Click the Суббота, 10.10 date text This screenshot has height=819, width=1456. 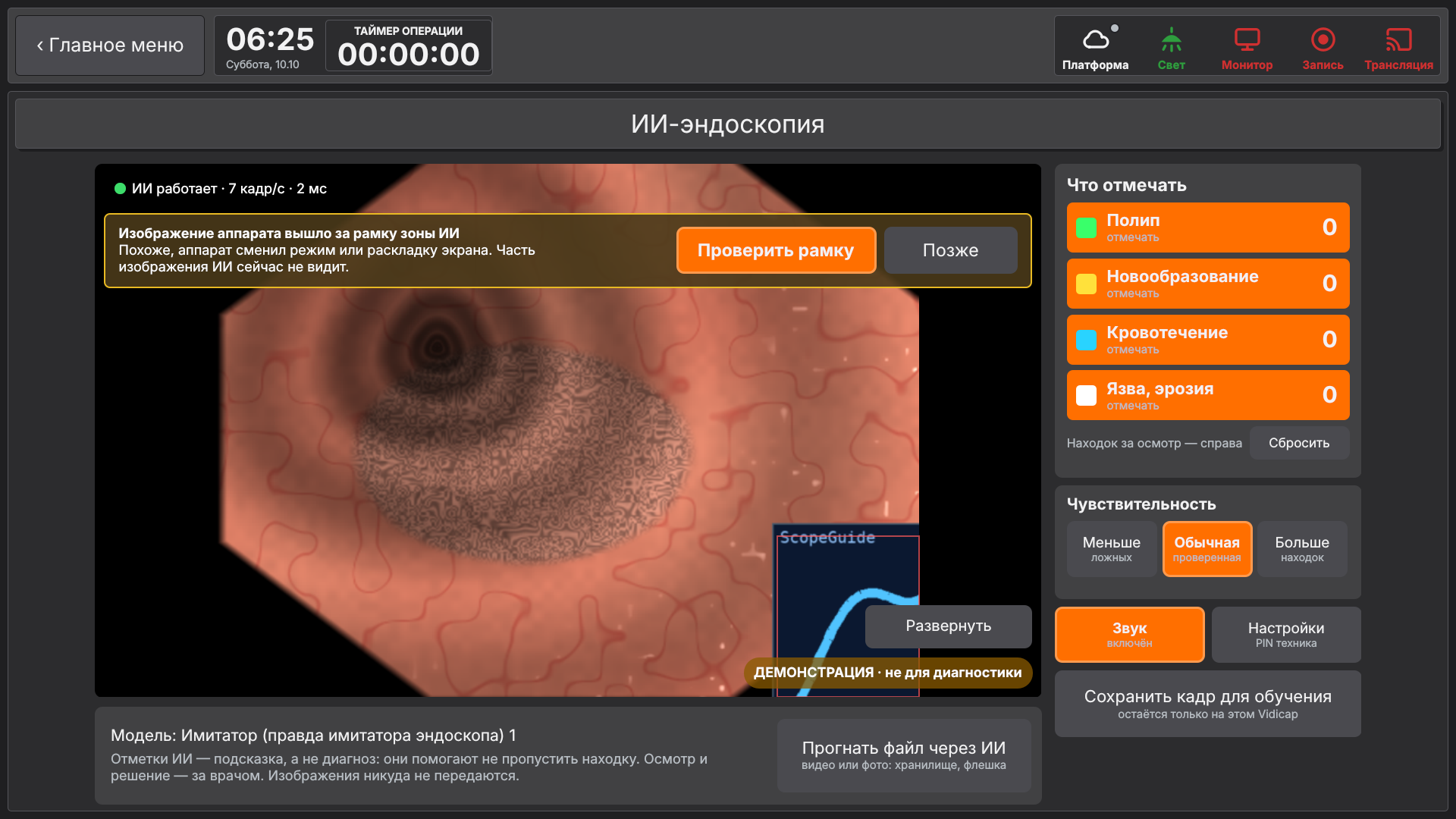tap(262, 64)
